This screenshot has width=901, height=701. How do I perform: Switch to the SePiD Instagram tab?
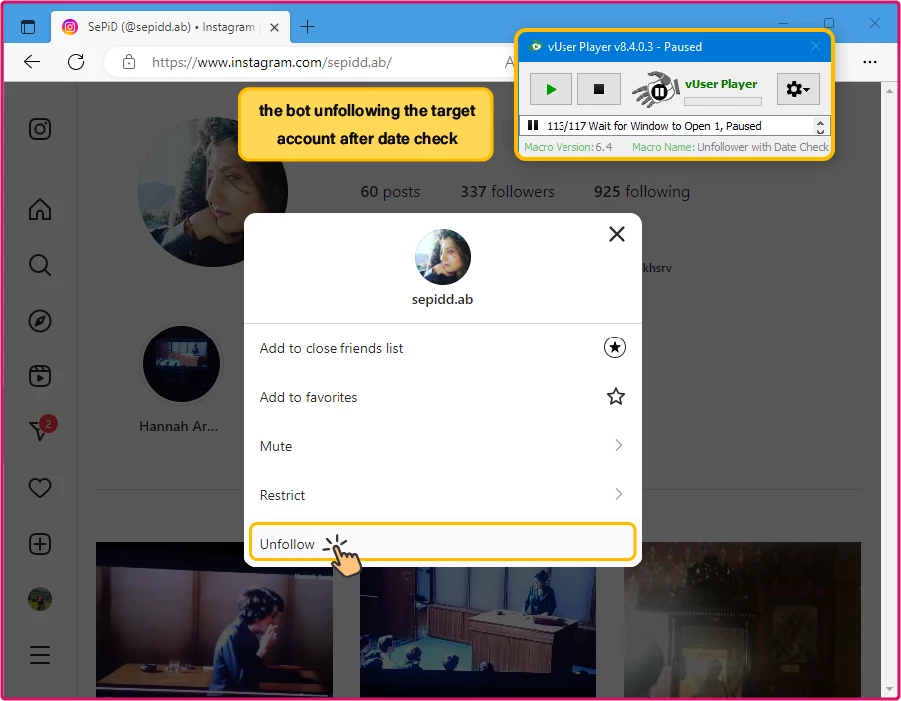(171, 27)
